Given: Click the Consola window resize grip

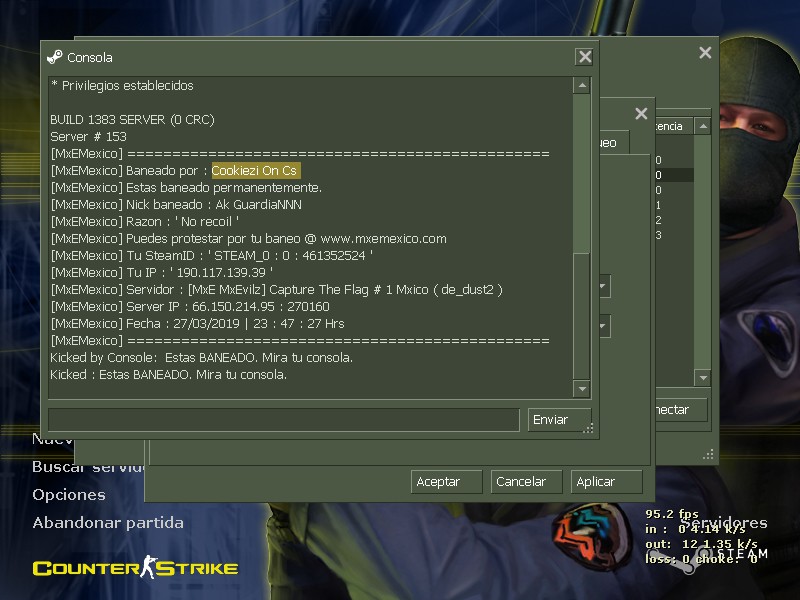Looking at the screenshot, I should pos(588,429).
